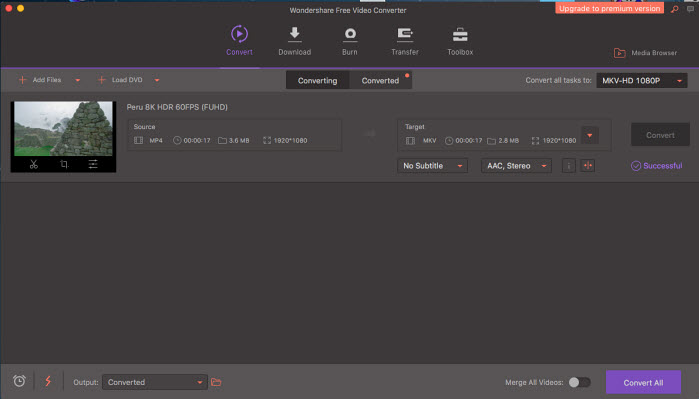Open the output folder icon
This screenshot has width=699, height=399.
click(216, 382)
